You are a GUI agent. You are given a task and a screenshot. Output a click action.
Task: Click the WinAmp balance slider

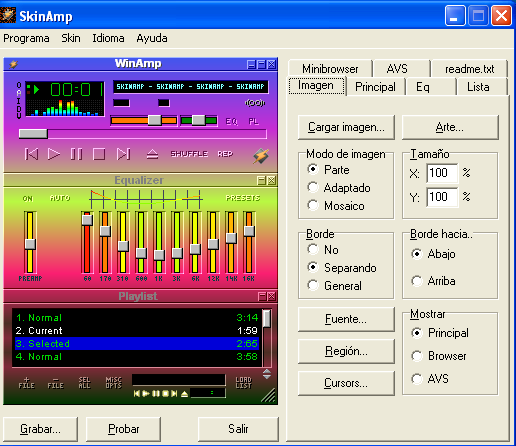click(199, 120)
